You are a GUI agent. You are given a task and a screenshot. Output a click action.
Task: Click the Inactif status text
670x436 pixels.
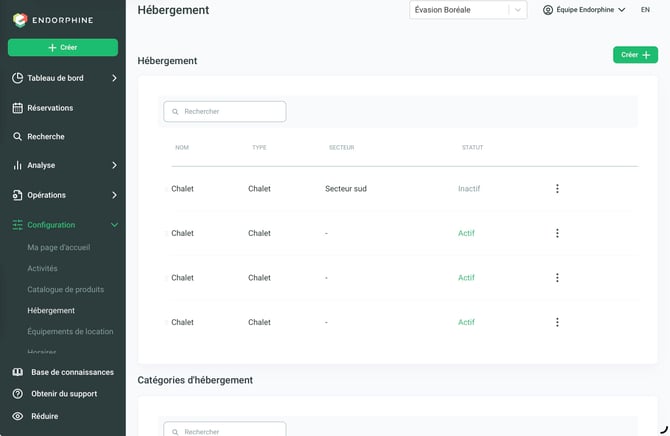click(x=469, y=189)
